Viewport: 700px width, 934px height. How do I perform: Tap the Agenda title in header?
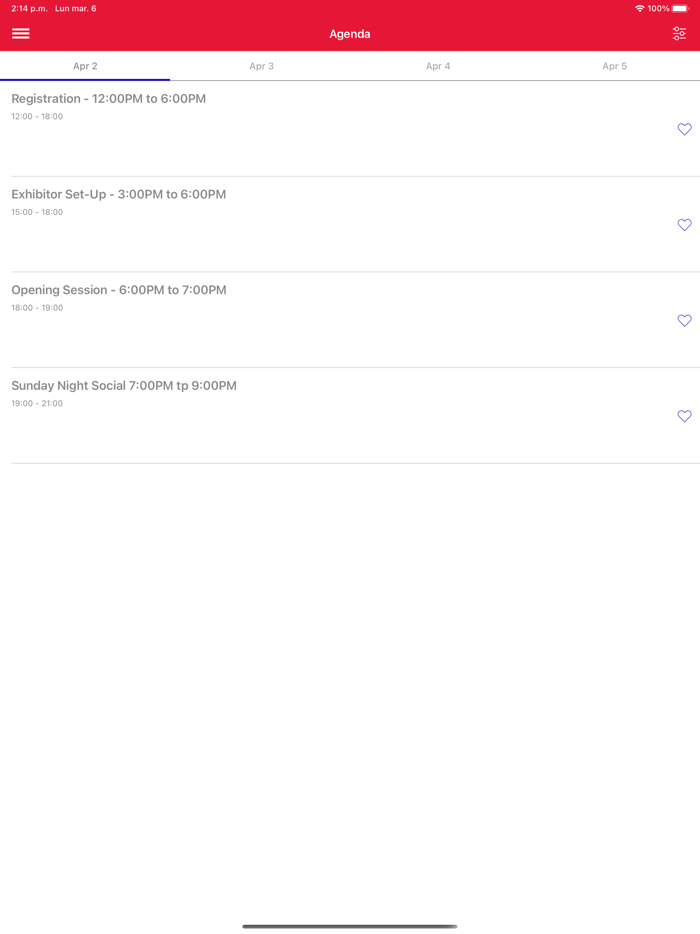click(350, 34)
